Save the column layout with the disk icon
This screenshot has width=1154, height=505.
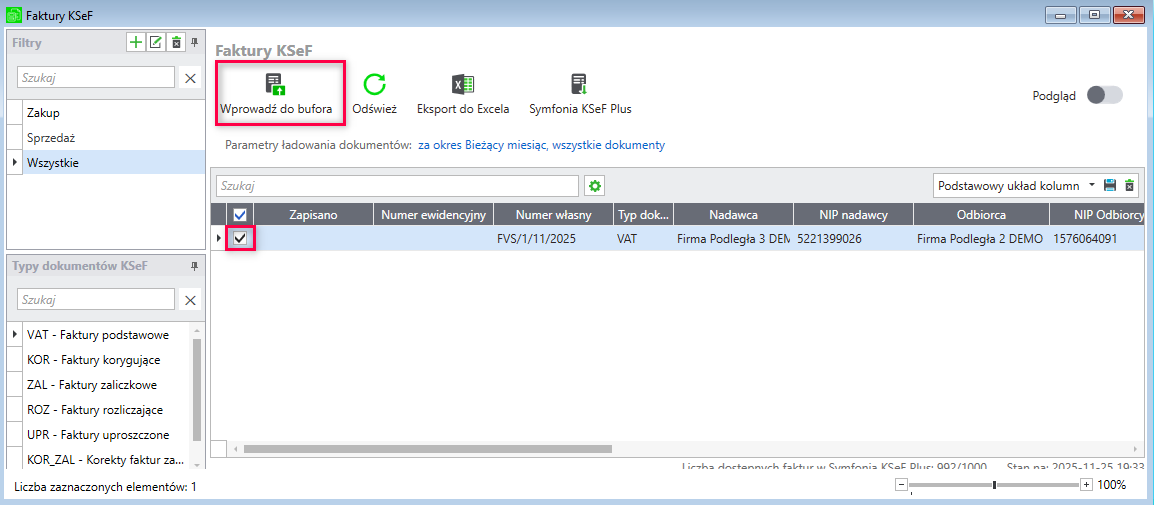[x=1110, y=185]
